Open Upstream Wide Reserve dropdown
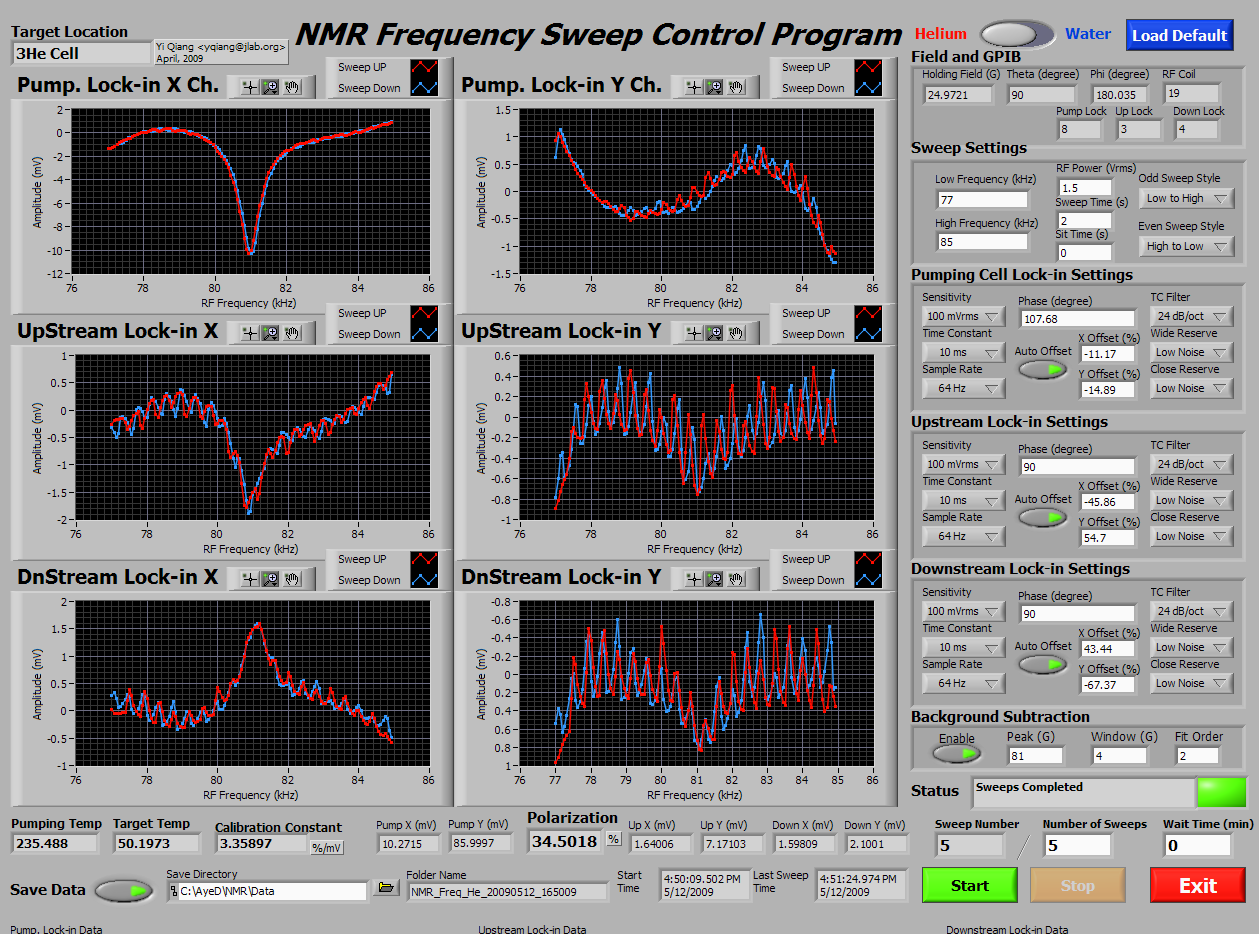The image size is (1259, 934). pos(1192,500)
